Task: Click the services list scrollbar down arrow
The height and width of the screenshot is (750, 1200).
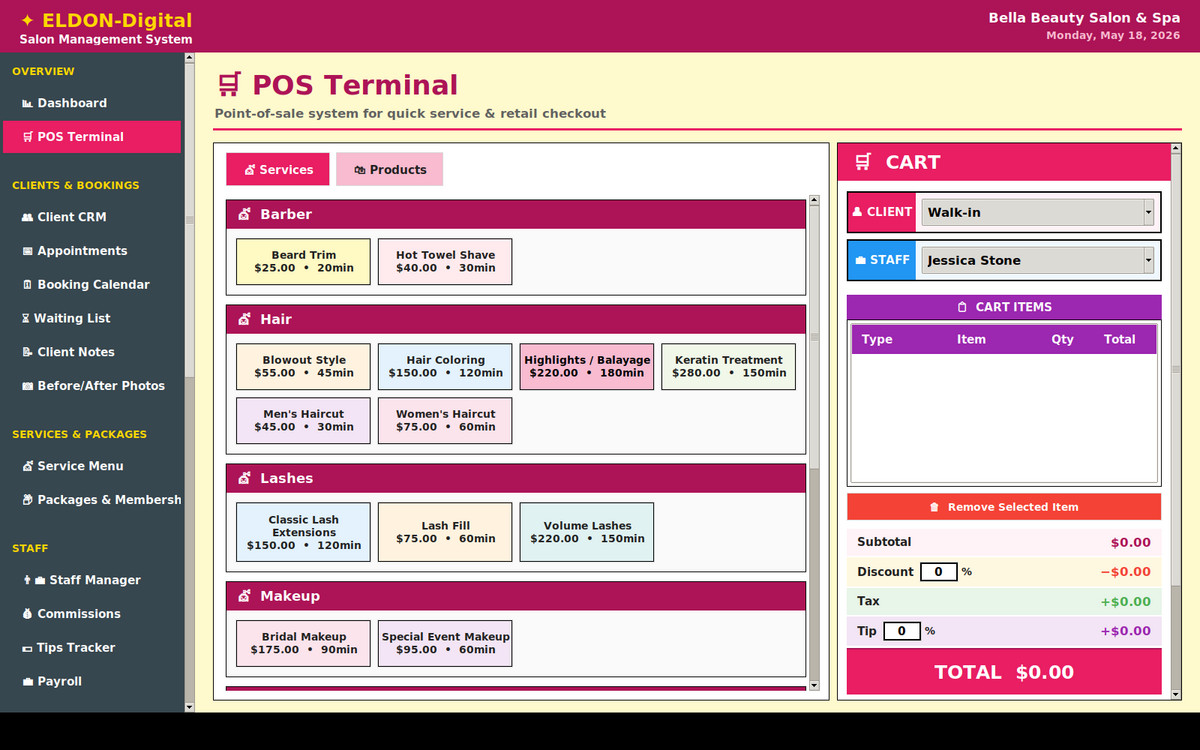Action: point(814,685)
